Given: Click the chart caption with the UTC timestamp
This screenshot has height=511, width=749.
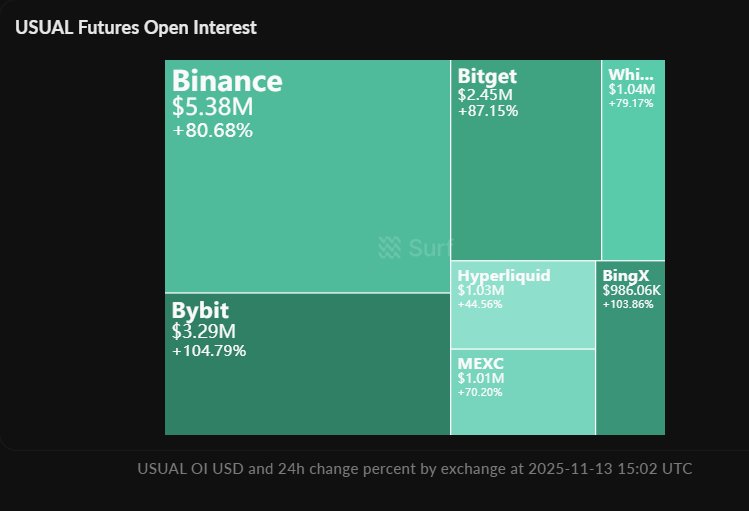Looking at the screenshot, I should 414,469.
